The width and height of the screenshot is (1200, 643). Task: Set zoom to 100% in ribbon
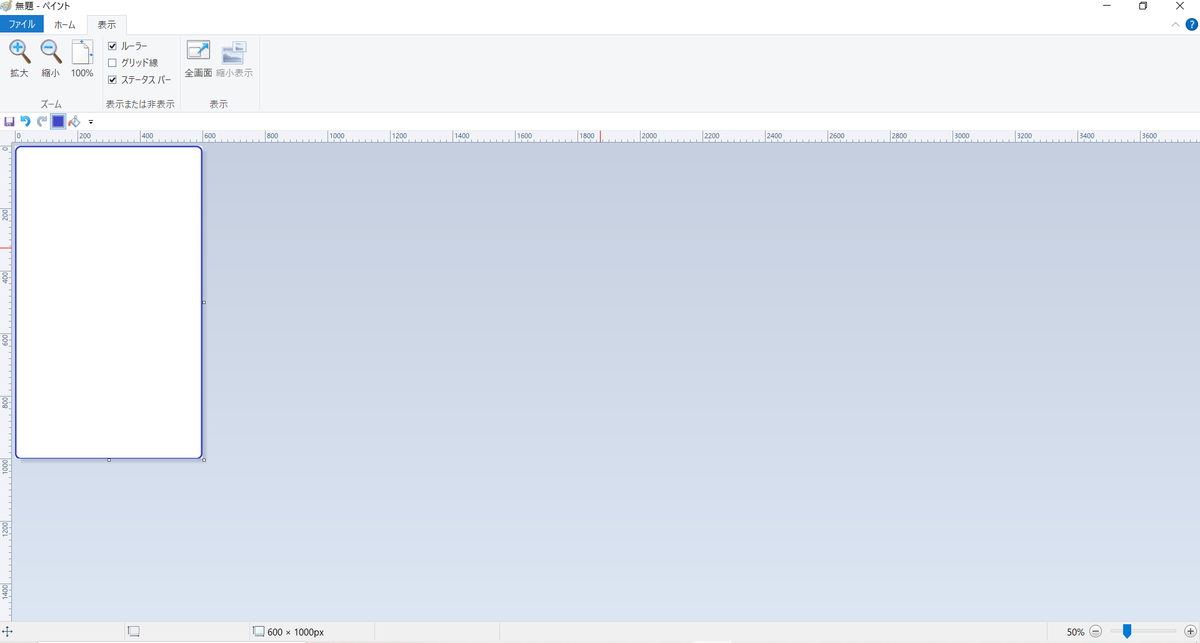(82, 59)
